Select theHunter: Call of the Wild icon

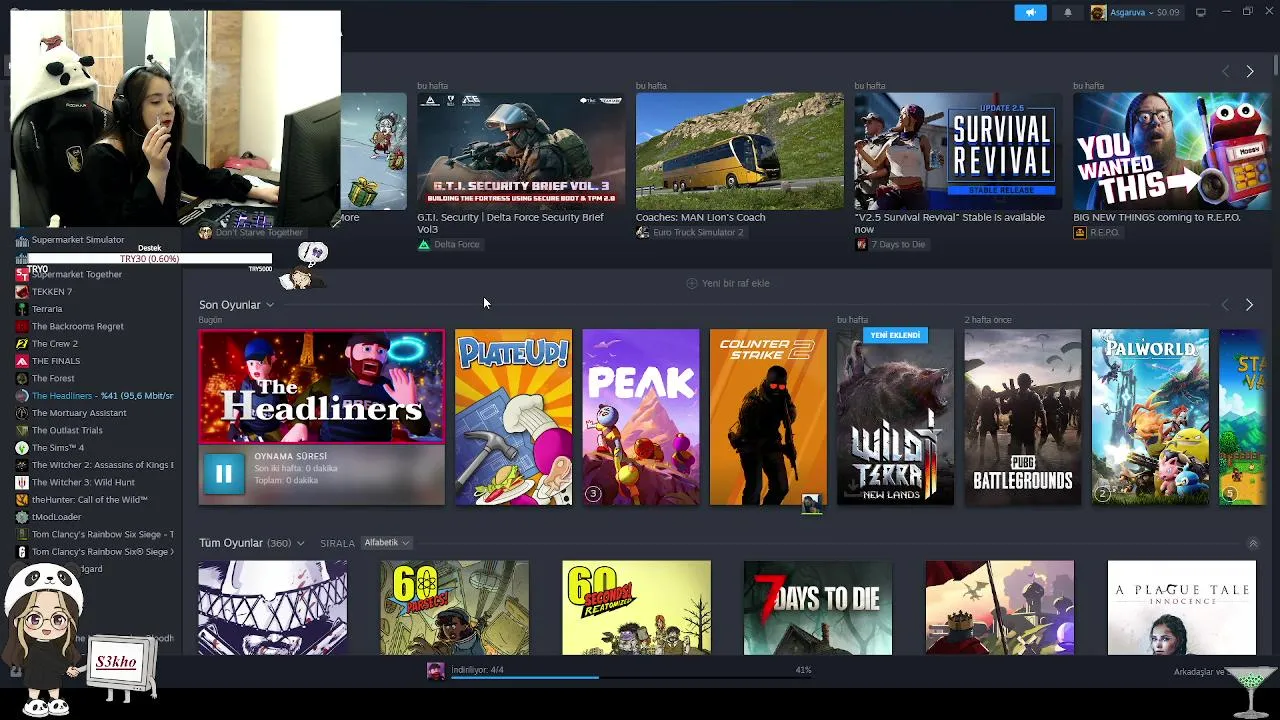(x=22, y=500)
